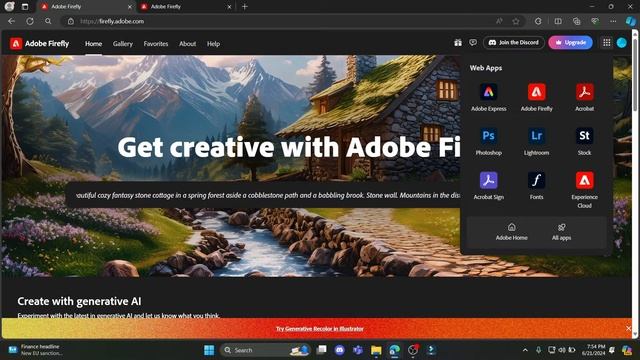
Task: Click the Adobe Firefly logo
Action: (x=40, y=43)
